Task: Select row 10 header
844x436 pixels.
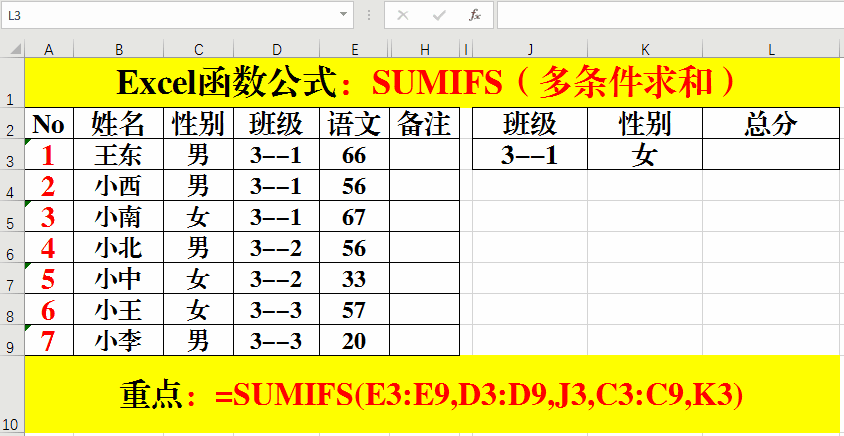Action: tap(12, 394)
